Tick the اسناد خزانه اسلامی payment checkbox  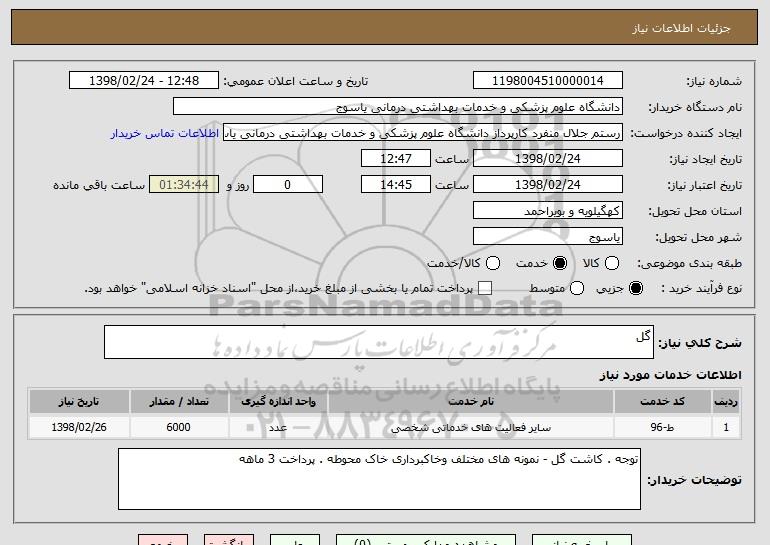[485, 288]
